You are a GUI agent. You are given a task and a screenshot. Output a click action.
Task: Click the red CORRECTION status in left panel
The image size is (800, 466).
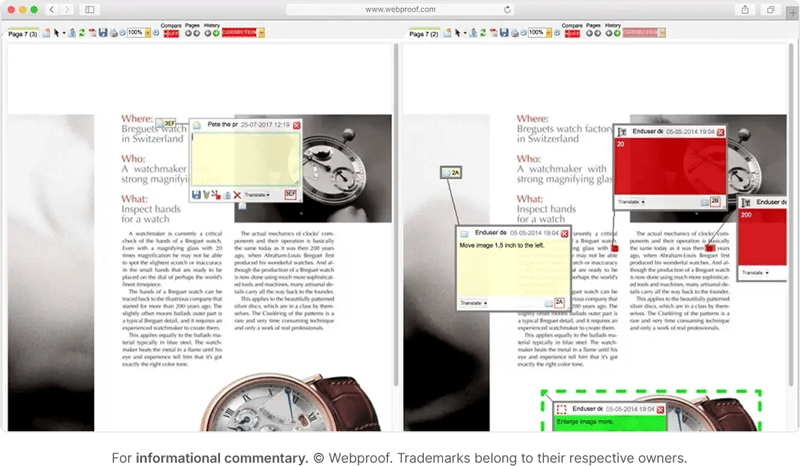coord(239,33)
